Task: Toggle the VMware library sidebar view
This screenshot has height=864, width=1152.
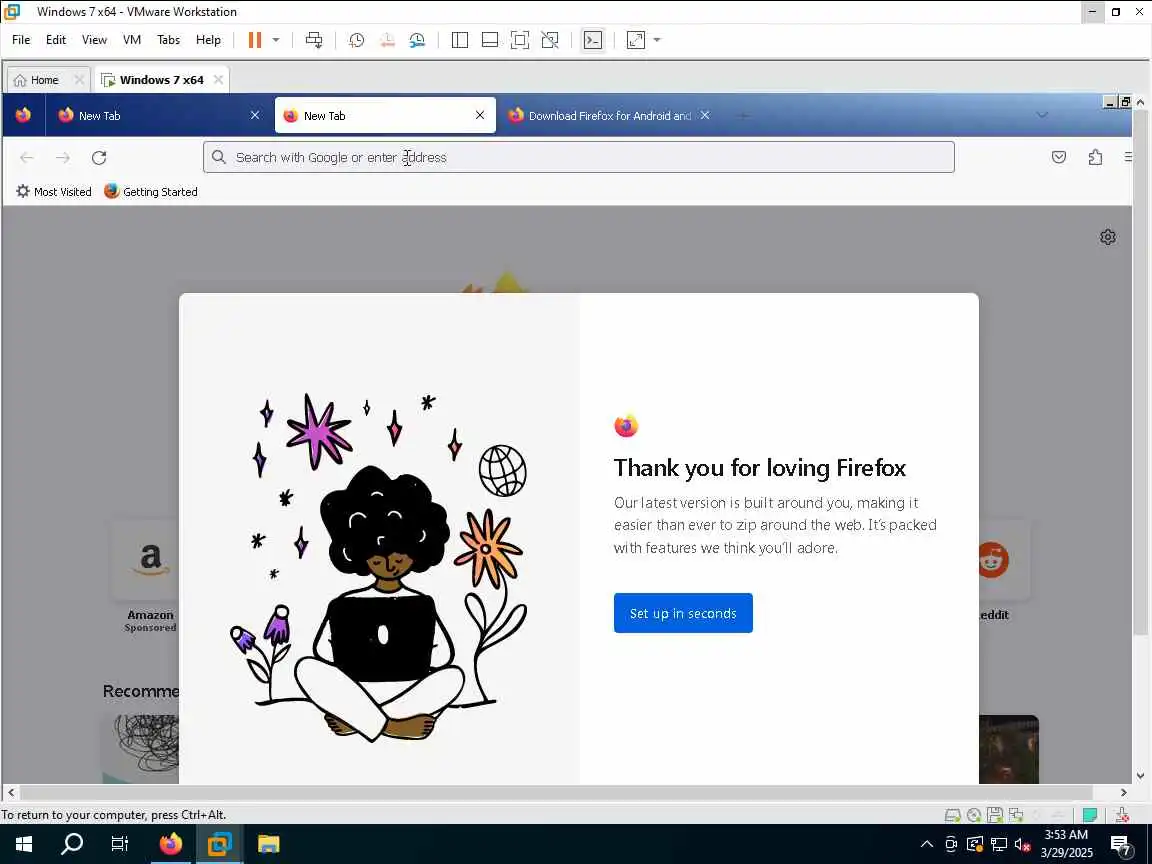Action: point(460,40)
